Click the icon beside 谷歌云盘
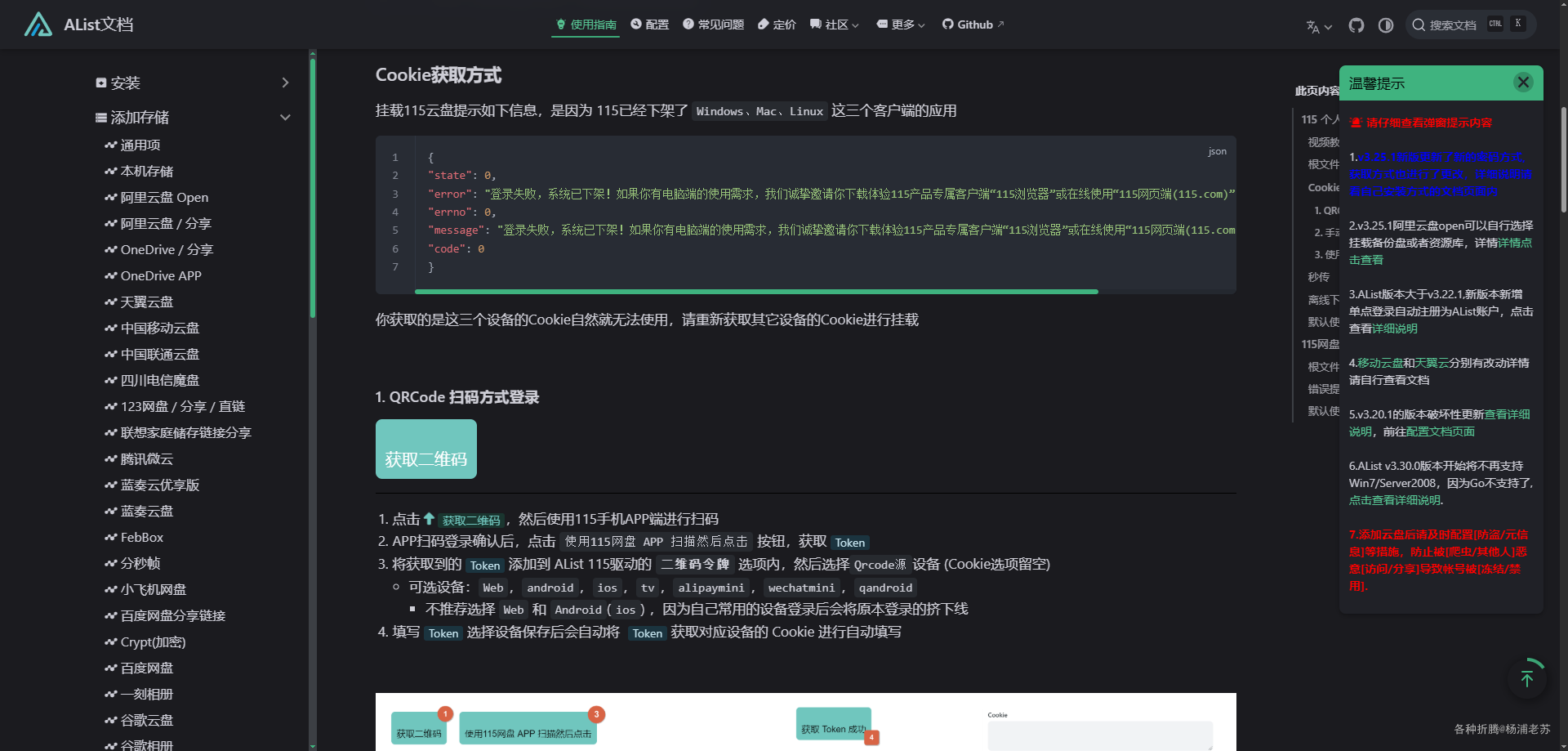 [x=111, y=721]
